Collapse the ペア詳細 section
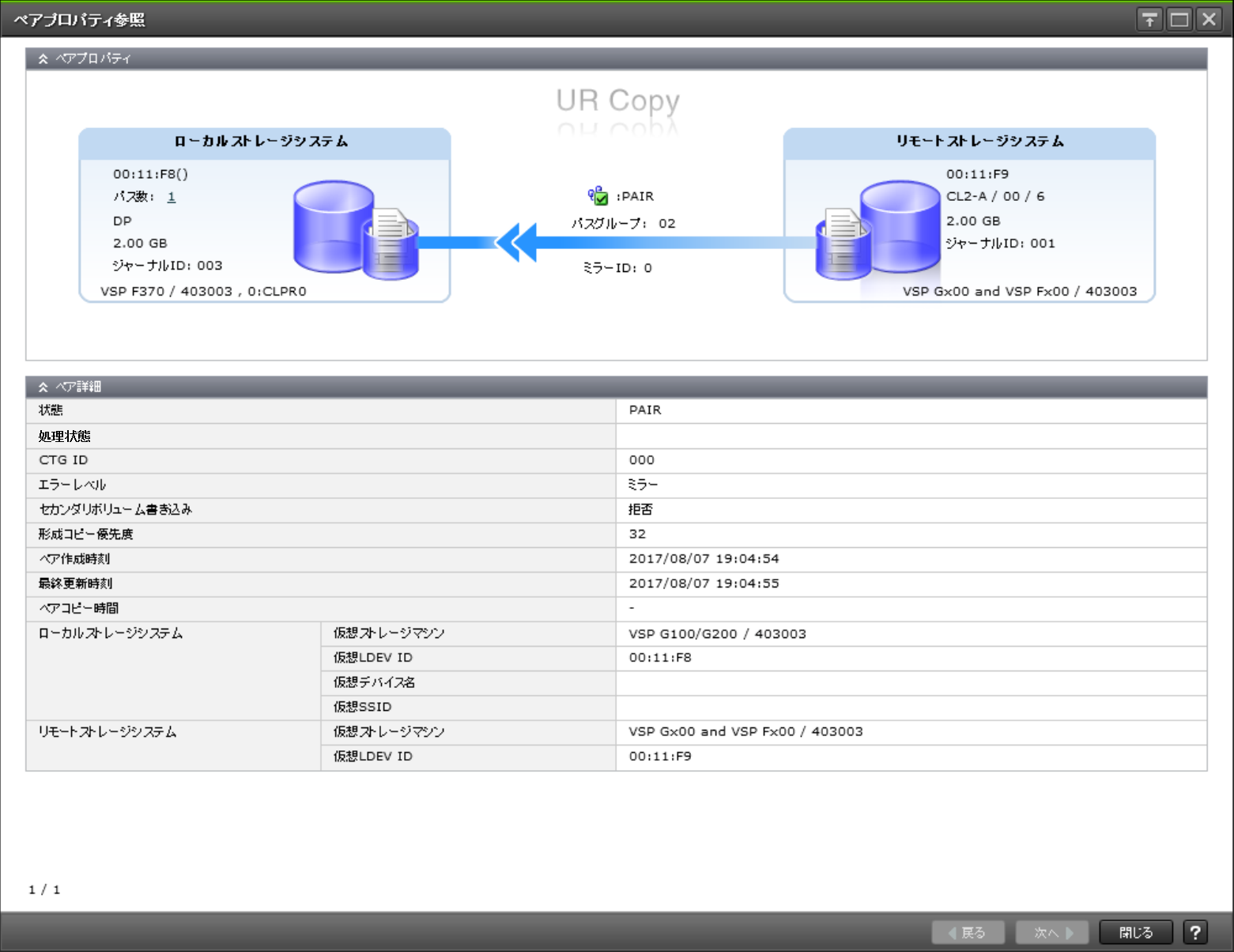1234x952 pixels. [43, 387]
